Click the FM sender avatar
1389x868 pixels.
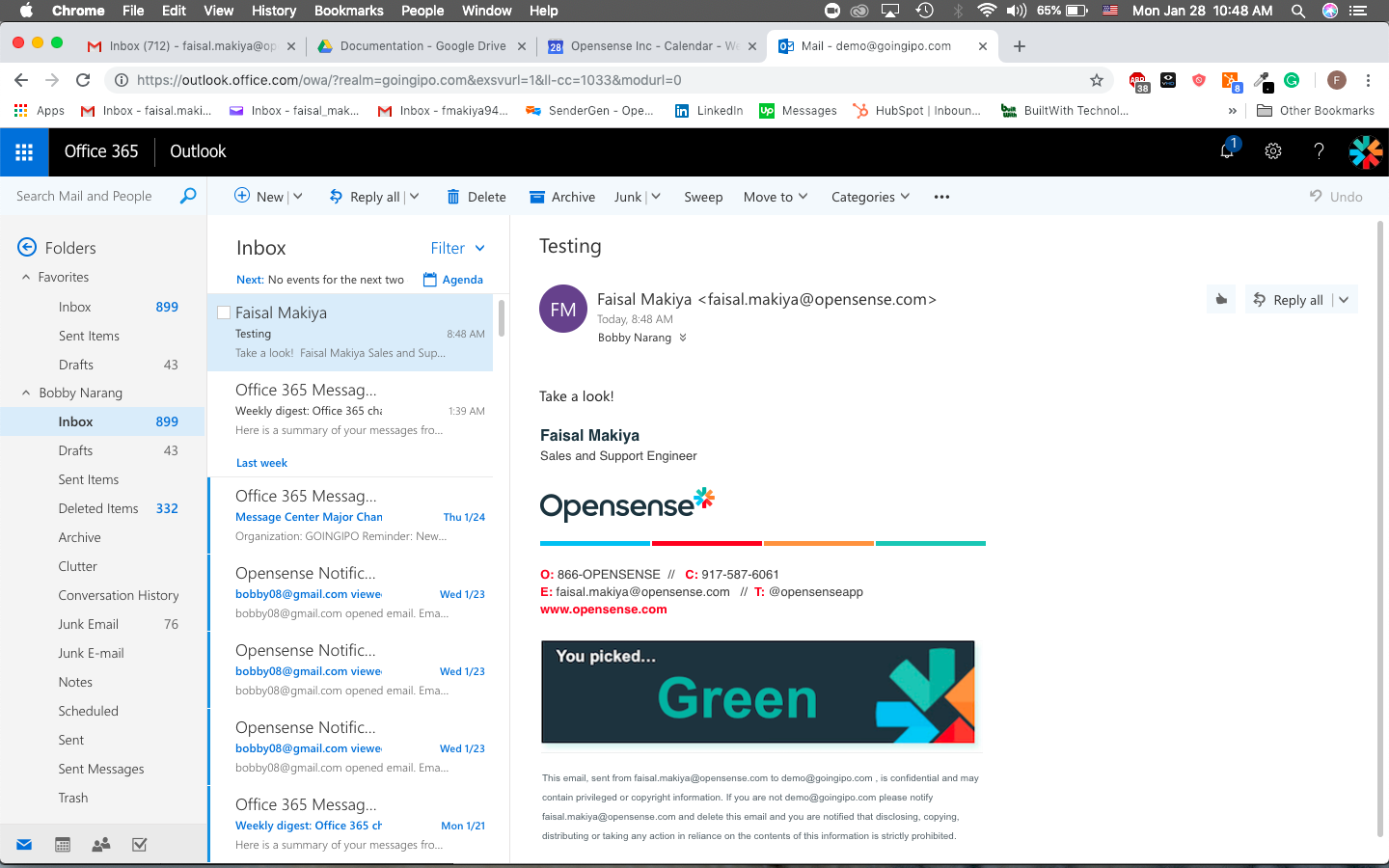tap(563, 310)
